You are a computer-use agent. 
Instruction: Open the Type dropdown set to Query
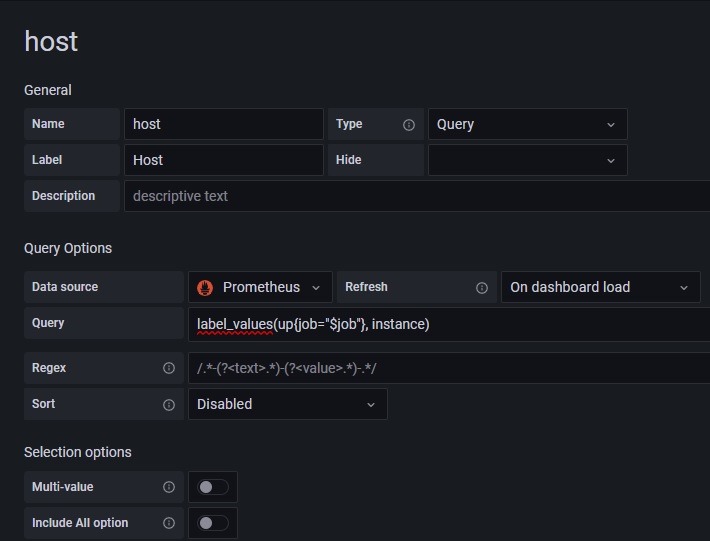527,124
